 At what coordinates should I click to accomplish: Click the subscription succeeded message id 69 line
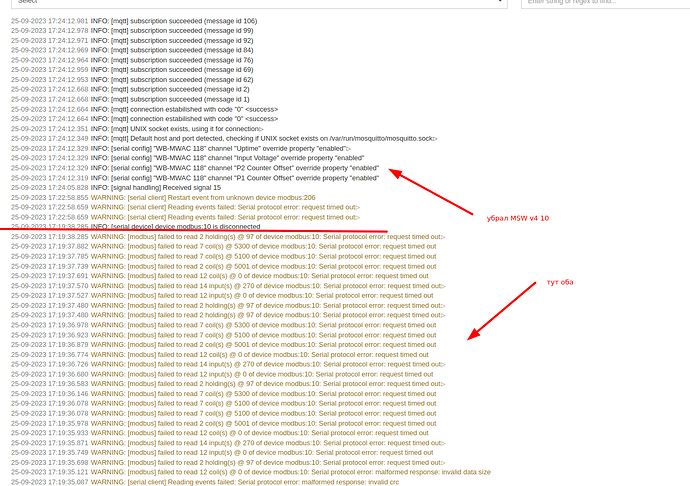(132, 70)
